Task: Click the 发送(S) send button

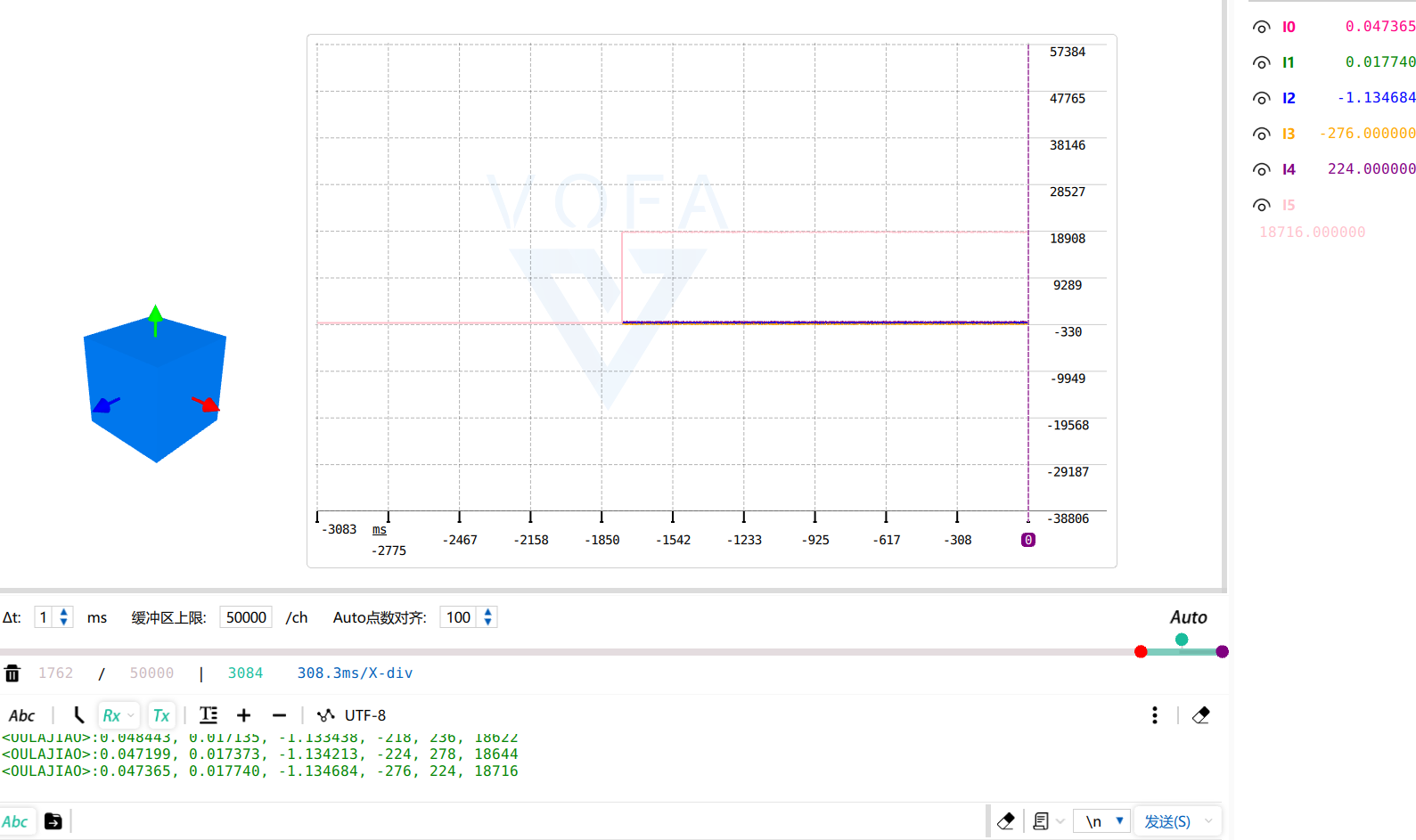Action: pos(1167,821)
